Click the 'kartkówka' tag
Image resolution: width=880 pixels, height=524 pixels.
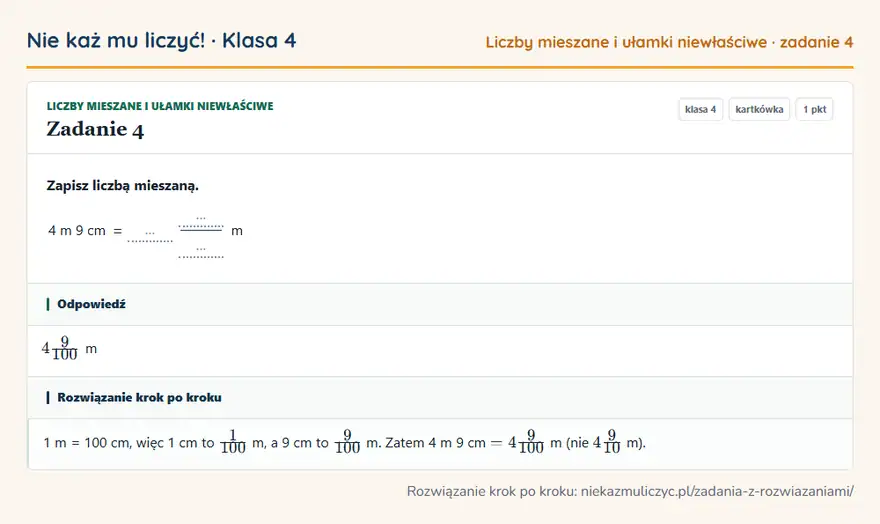(759, 109)
